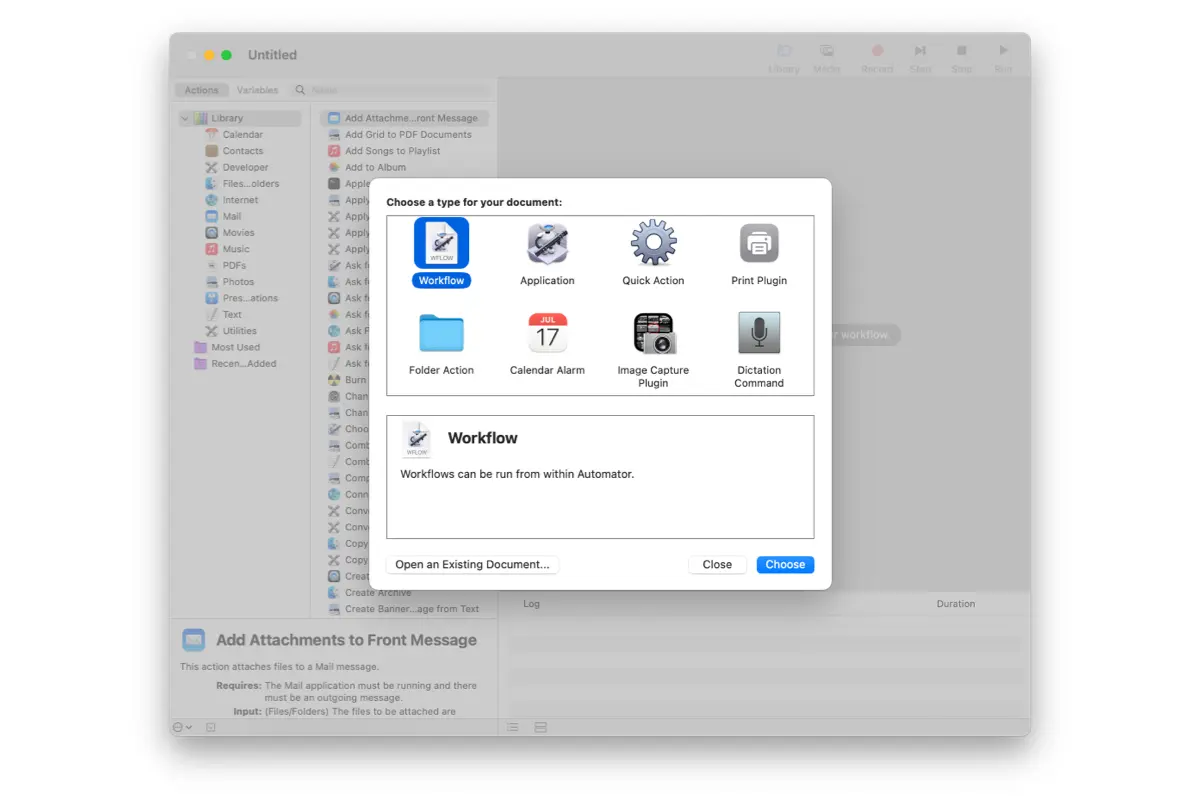Select PDFs category in sidebar
1200x800 pixels.
(x=234, y=265)
